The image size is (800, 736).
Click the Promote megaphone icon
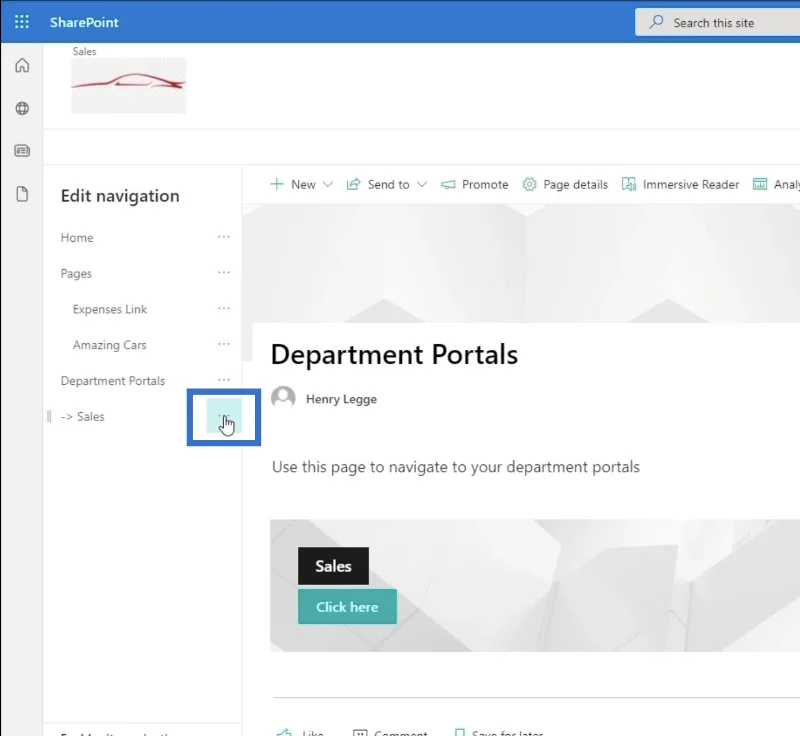click(448, 185)
